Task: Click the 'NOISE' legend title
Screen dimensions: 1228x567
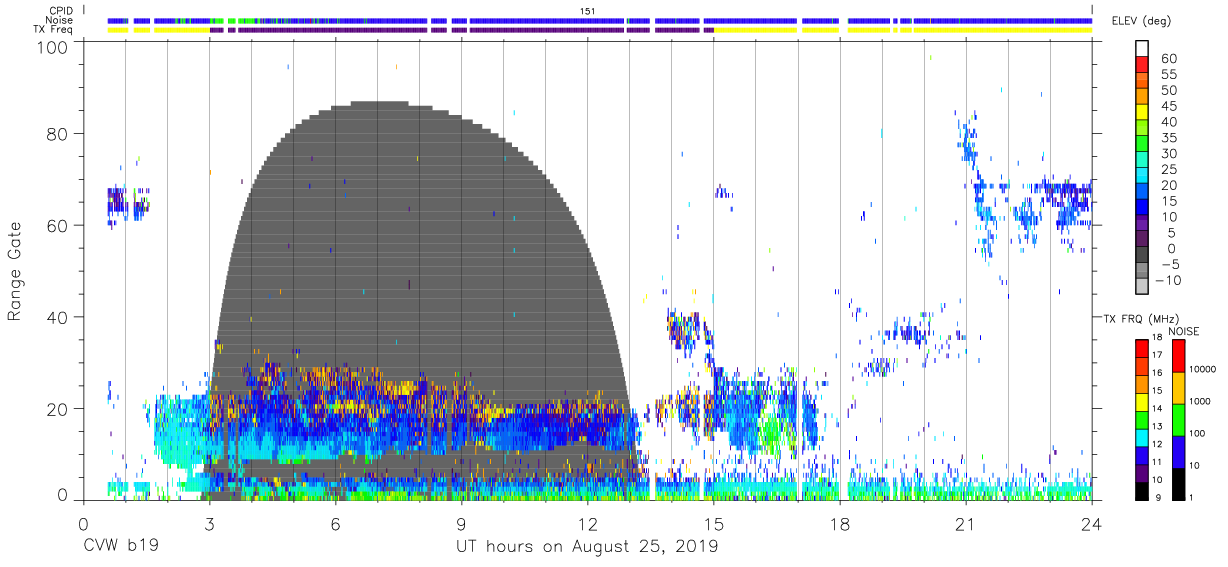Action: click(x=1183, y=331)
